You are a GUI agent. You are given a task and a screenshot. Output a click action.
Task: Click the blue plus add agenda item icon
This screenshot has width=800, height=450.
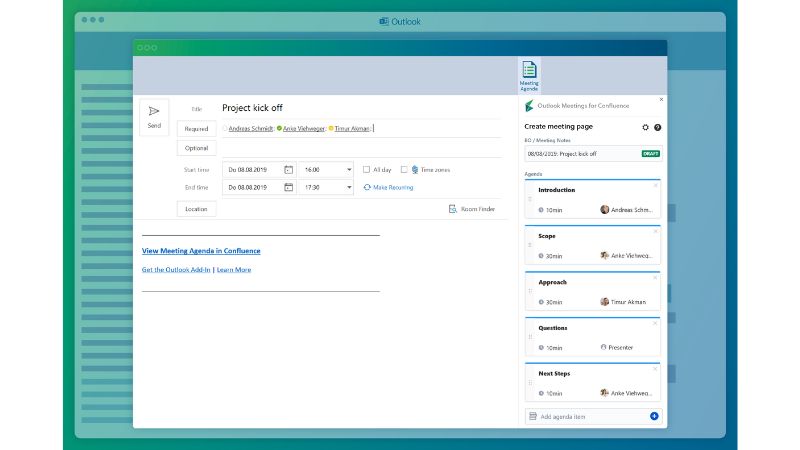654,416
